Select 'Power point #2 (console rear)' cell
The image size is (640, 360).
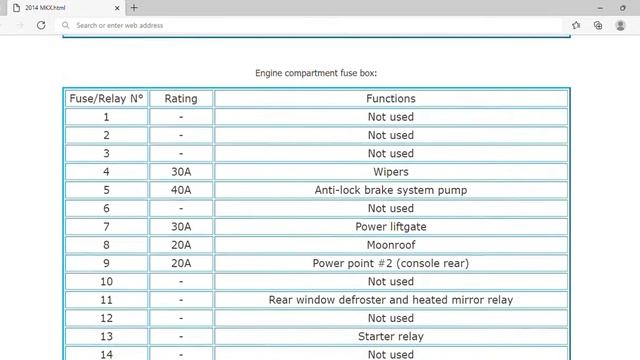[391, 263]
